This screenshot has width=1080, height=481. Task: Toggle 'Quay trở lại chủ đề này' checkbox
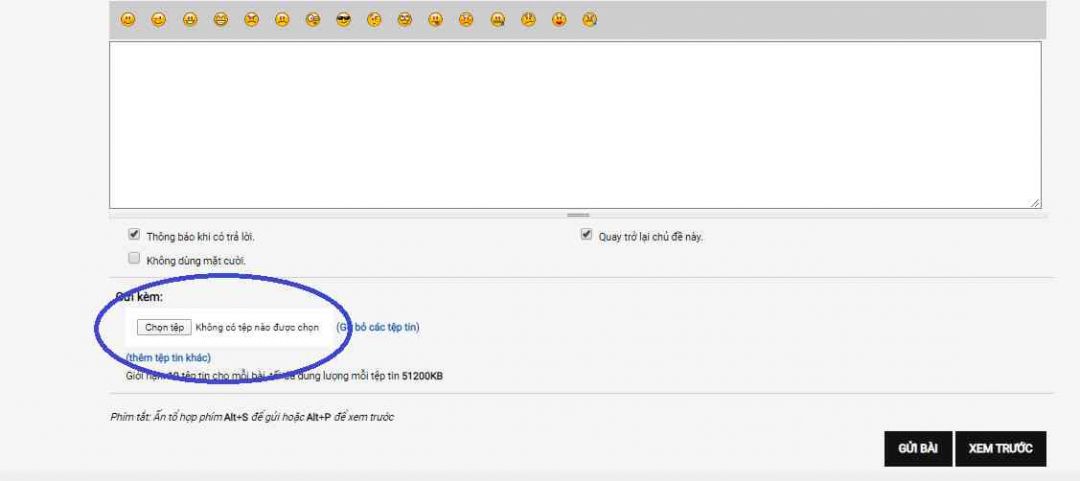point(587,235)
